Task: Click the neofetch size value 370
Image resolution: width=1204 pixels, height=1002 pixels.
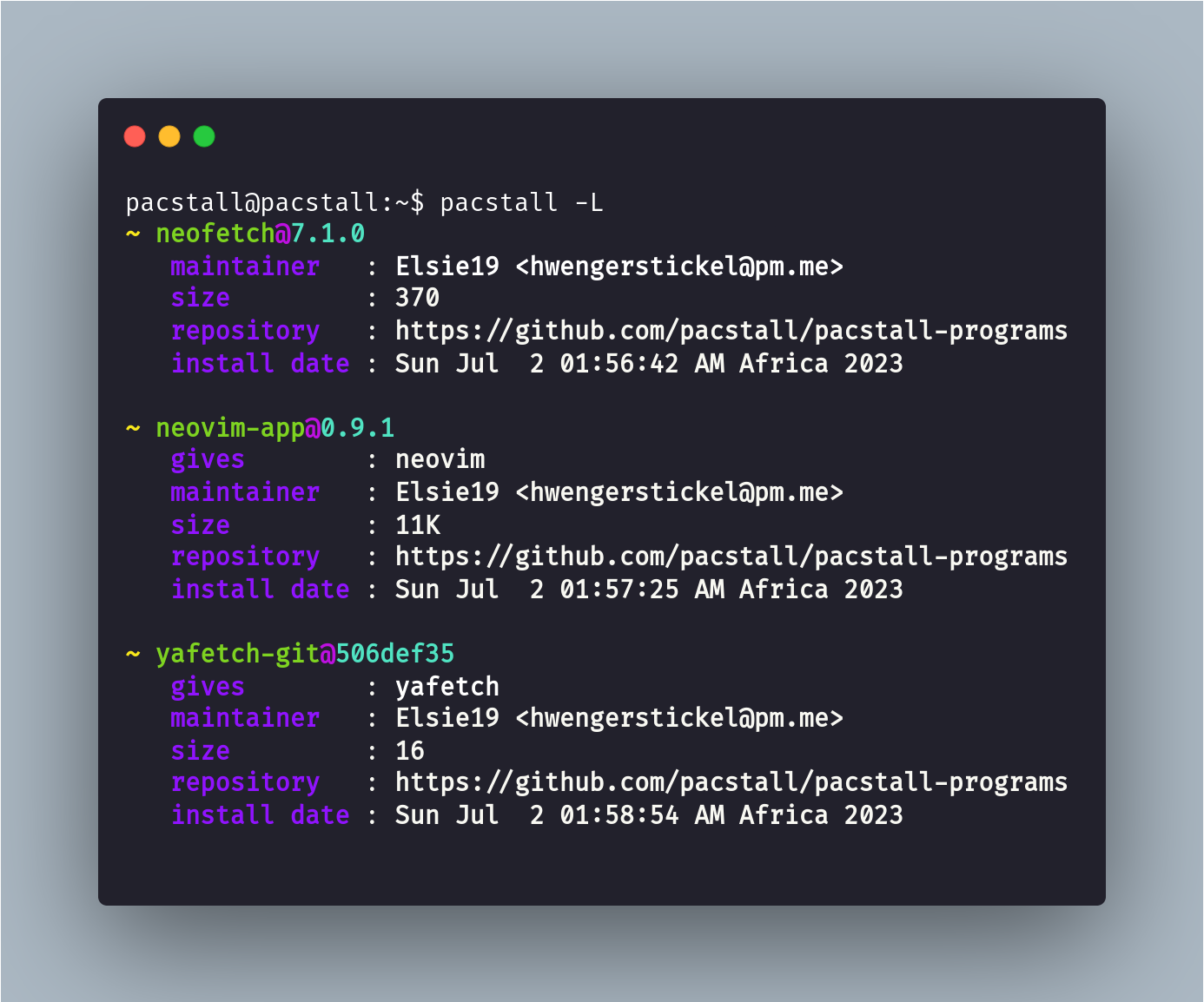Action: 418,298
